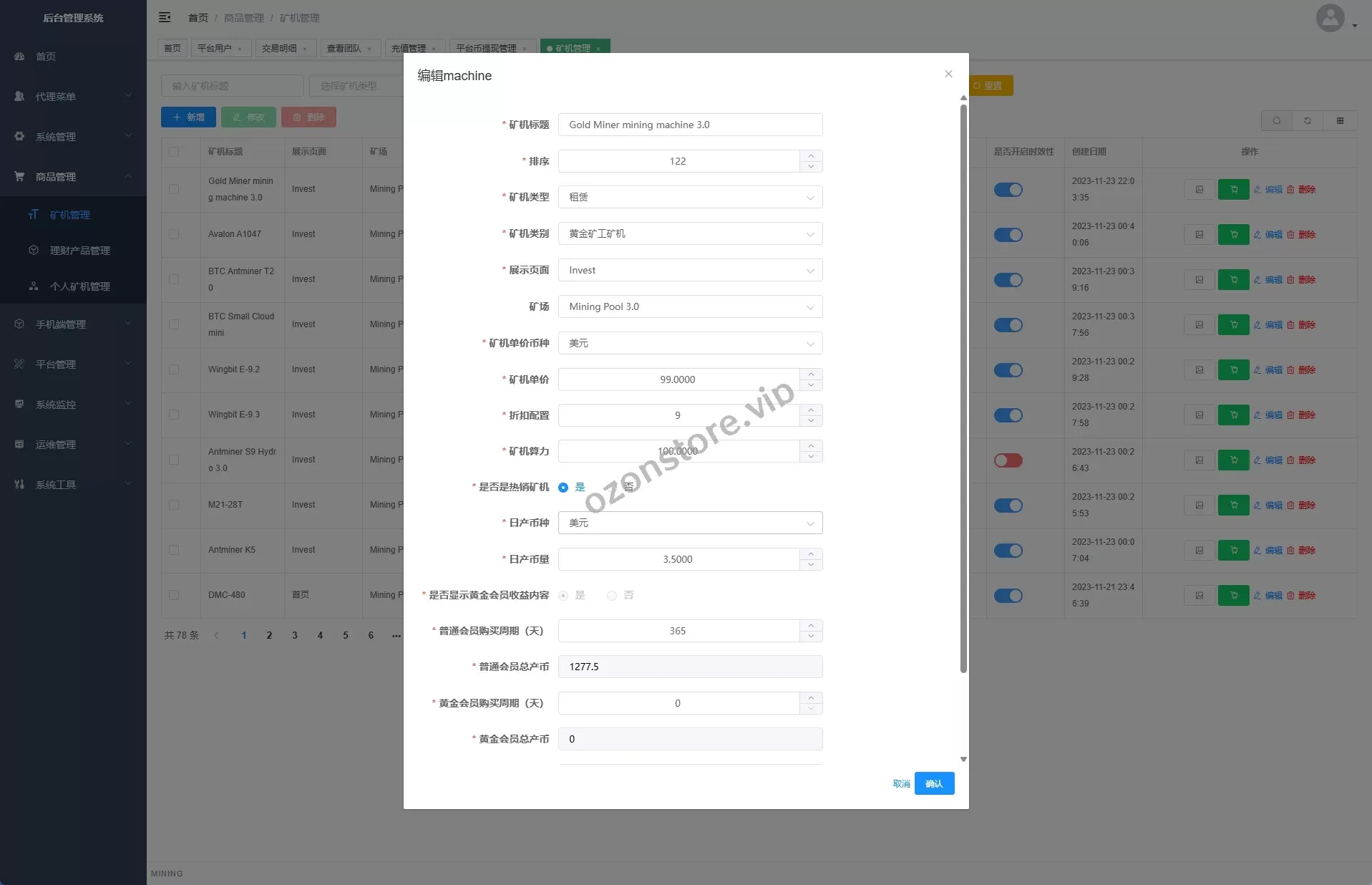Viewport: 1372px width, 885px height.
Task: Click the 确认 button
Action: pyautogui.click(x=934, y=784)
